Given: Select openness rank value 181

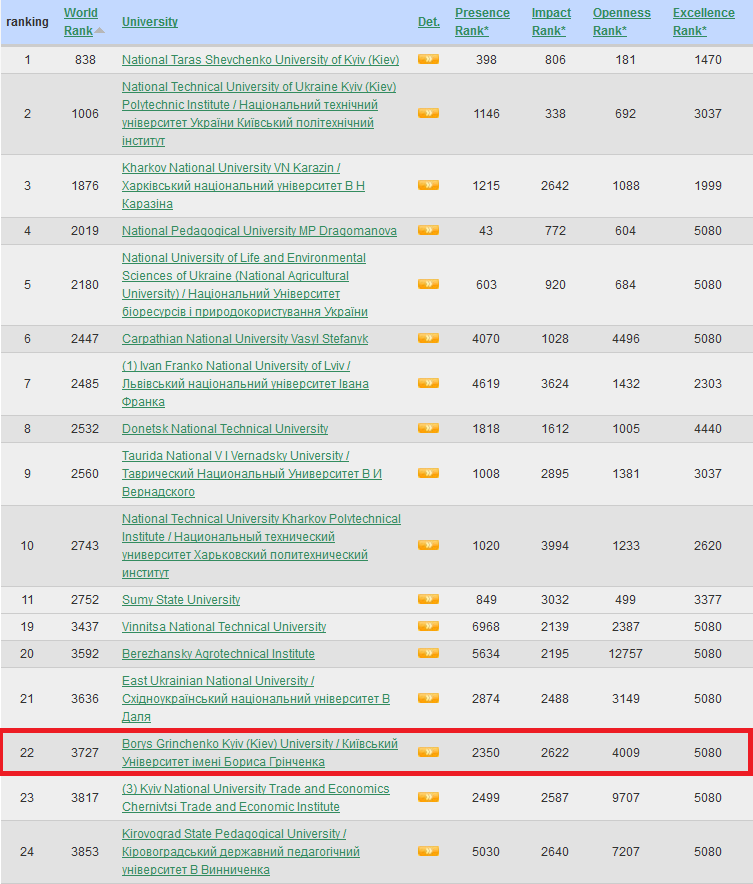Looking at the screenshot, I should [626, 60].
